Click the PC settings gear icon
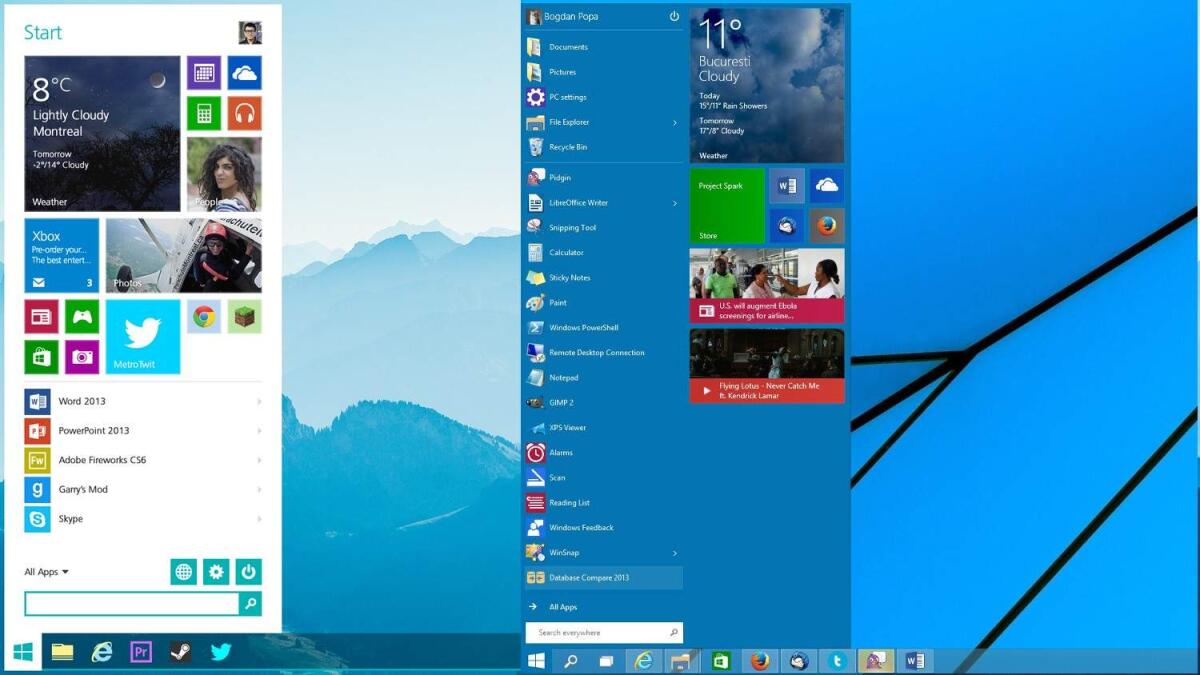1200x675 pixels. 533,97
